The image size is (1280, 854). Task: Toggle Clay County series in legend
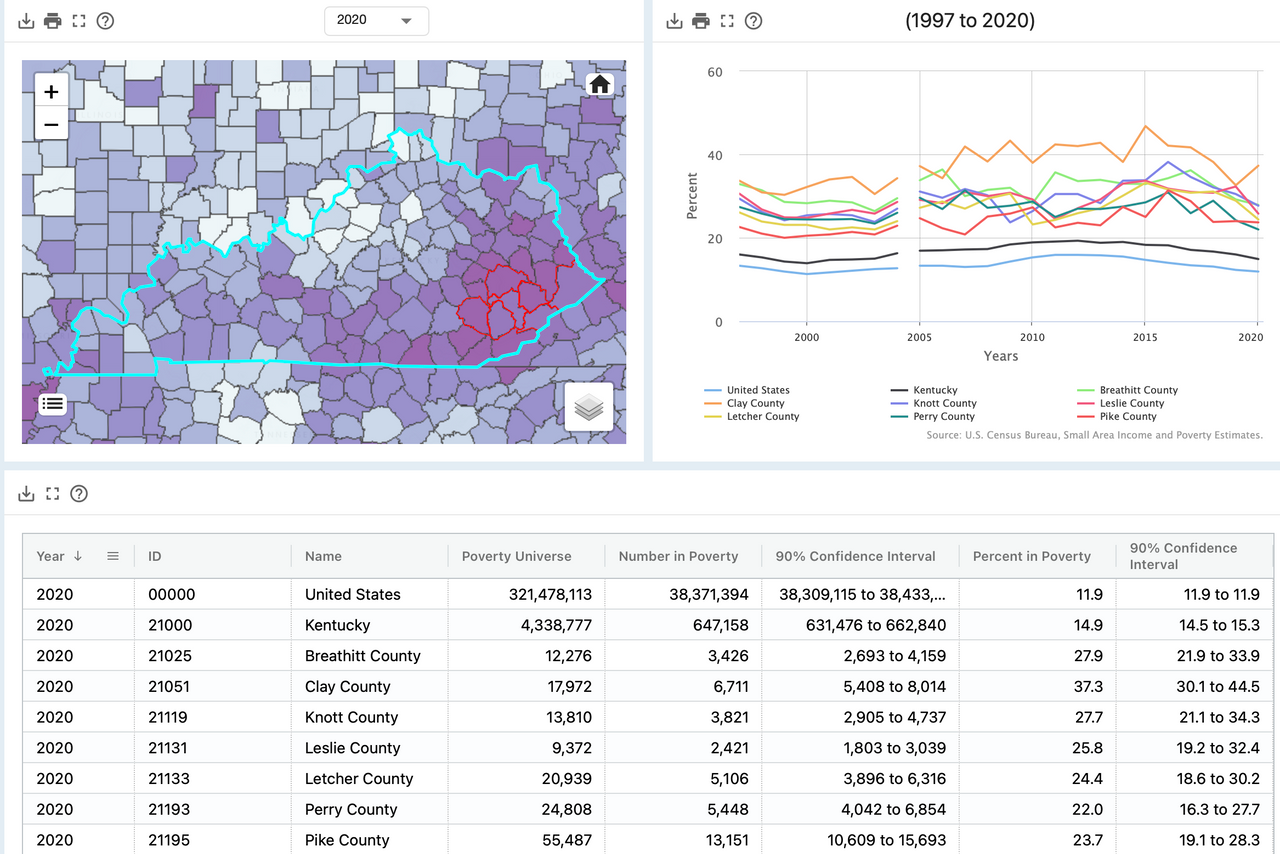[755, 403]
